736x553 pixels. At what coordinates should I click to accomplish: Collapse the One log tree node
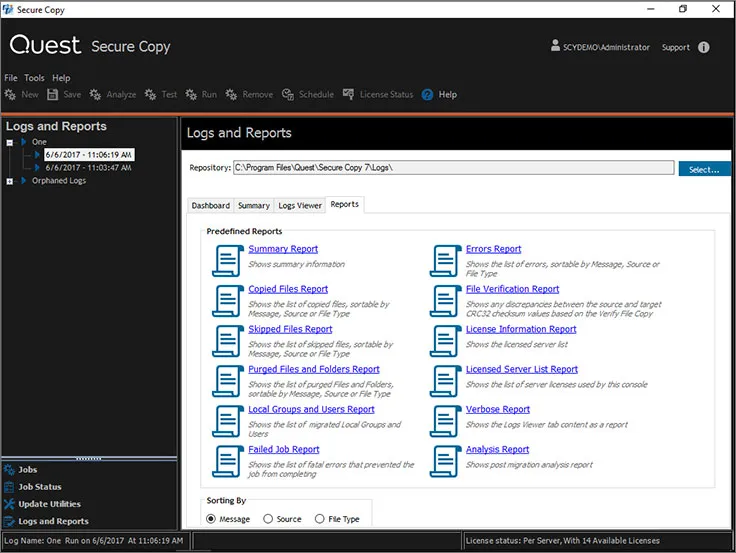pyautogui.click(x=10, y=142)
